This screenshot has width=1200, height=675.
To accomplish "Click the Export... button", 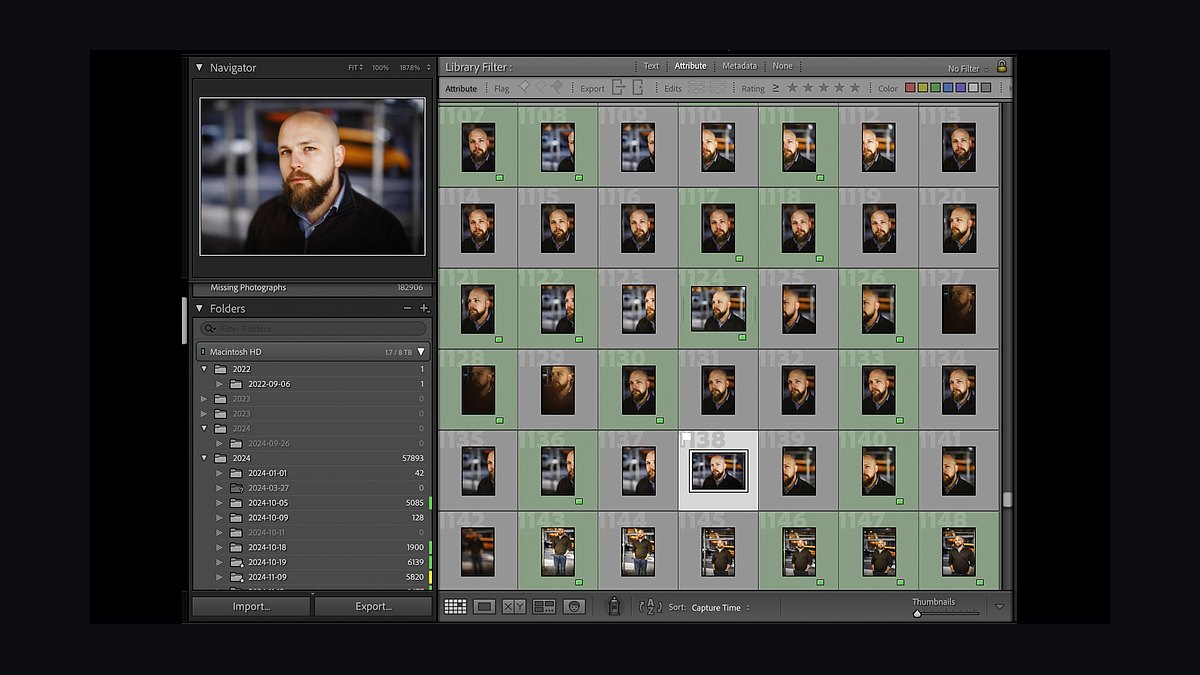I will tap(373, 606).
